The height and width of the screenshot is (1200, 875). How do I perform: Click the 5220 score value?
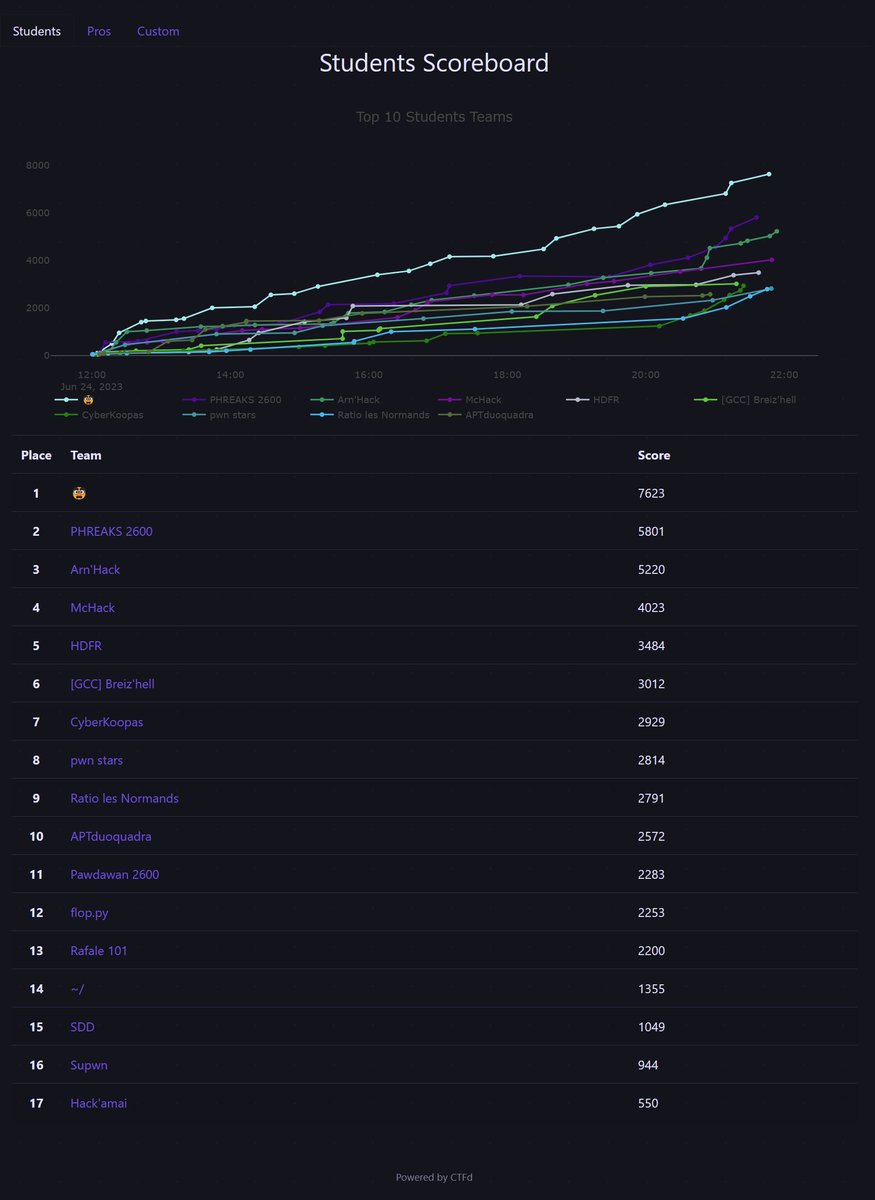[x=651, y=569]
